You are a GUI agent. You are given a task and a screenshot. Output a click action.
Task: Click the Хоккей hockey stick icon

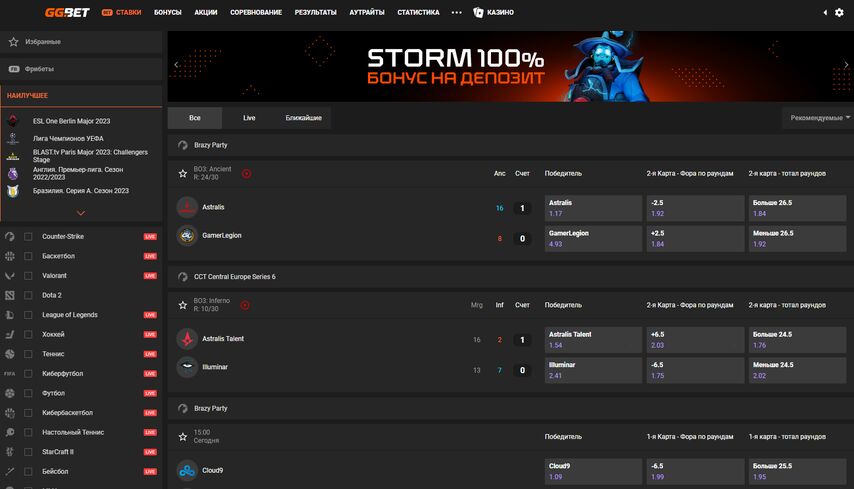10,334
